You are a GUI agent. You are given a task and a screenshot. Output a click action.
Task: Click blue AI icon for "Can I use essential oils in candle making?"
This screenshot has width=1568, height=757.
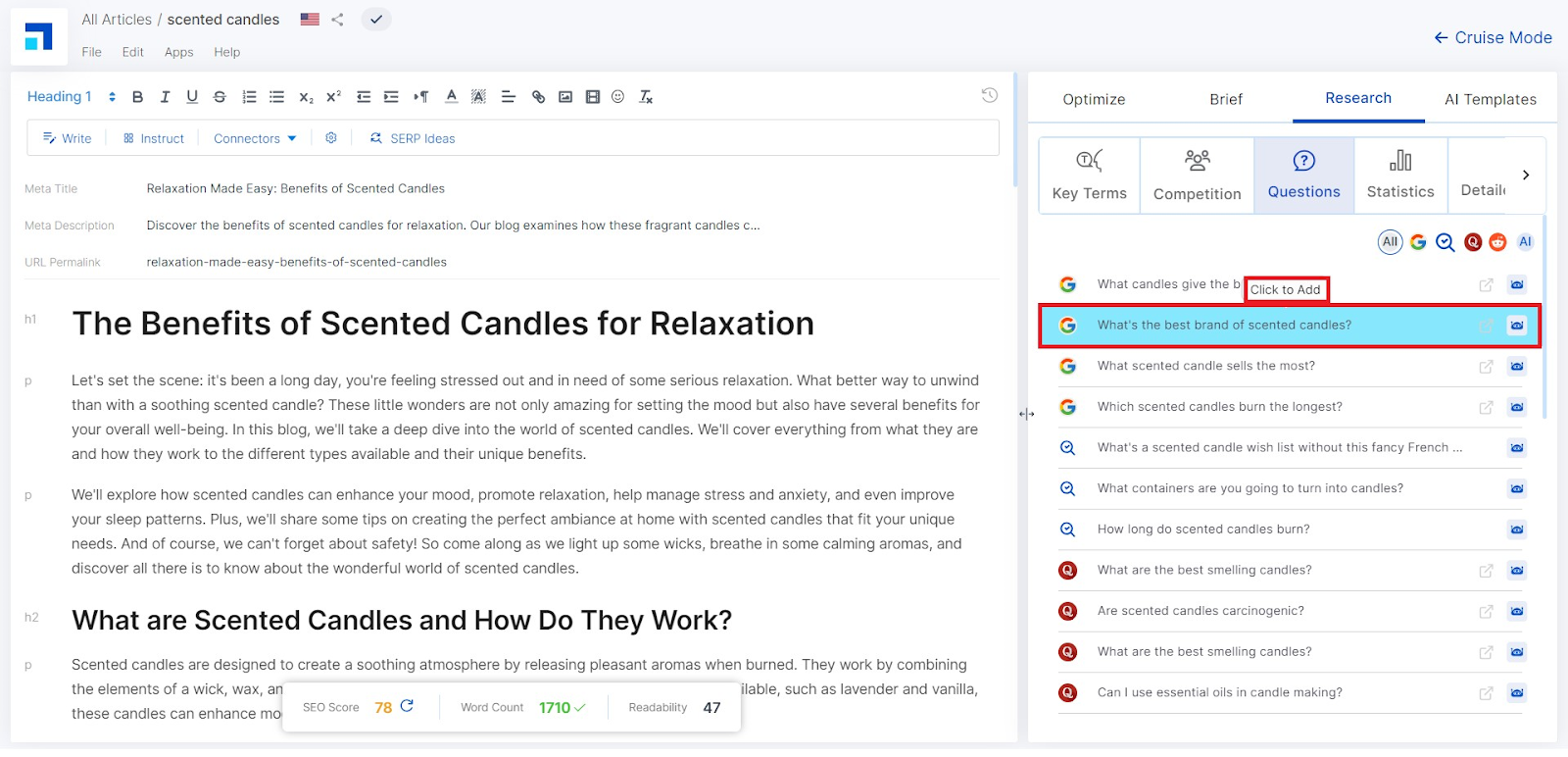pyautogui.click(x=1517, y=693)
